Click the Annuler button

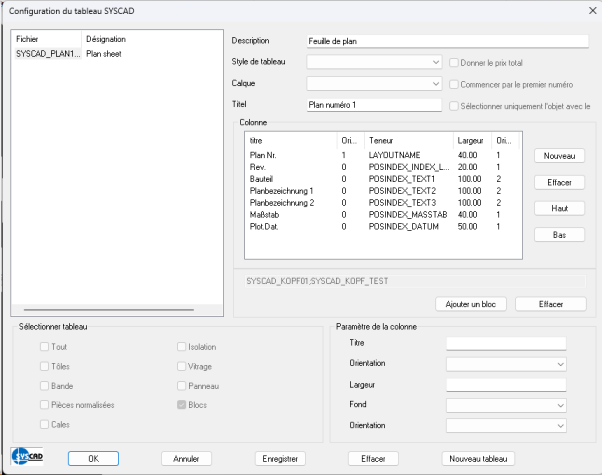click(x=186, y=458)
